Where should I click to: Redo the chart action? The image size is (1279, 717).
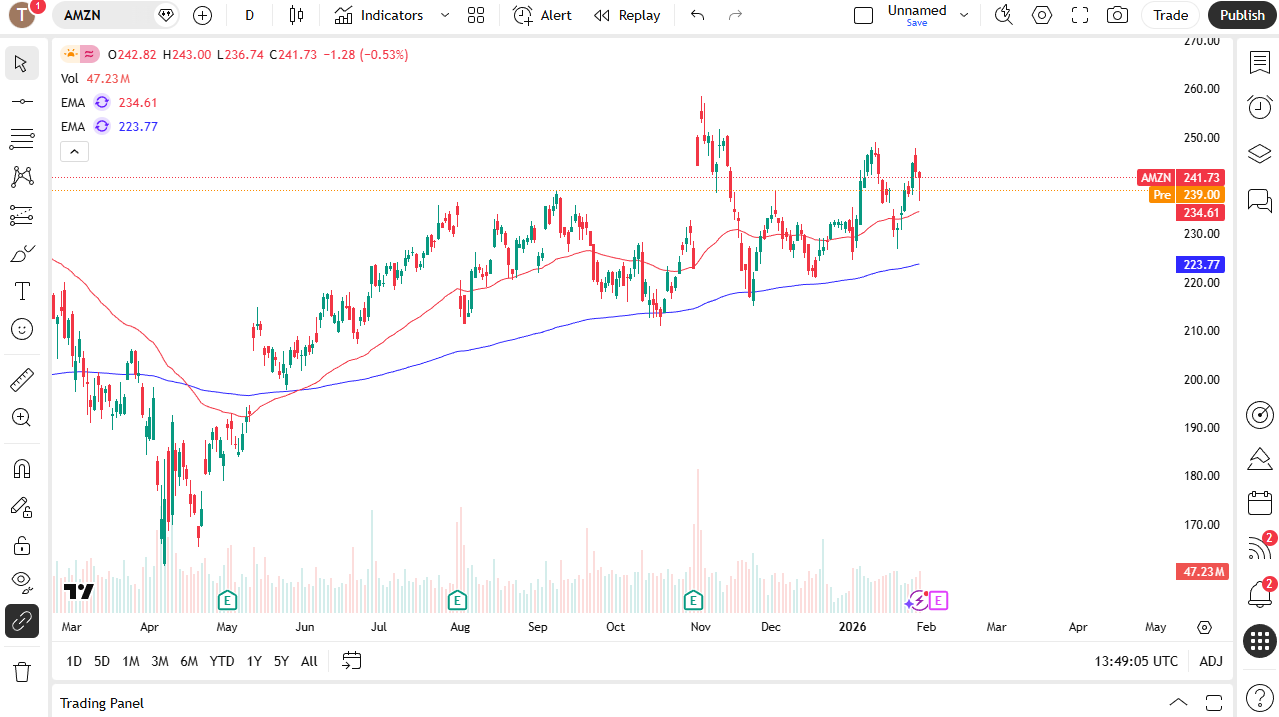[736, 15]
